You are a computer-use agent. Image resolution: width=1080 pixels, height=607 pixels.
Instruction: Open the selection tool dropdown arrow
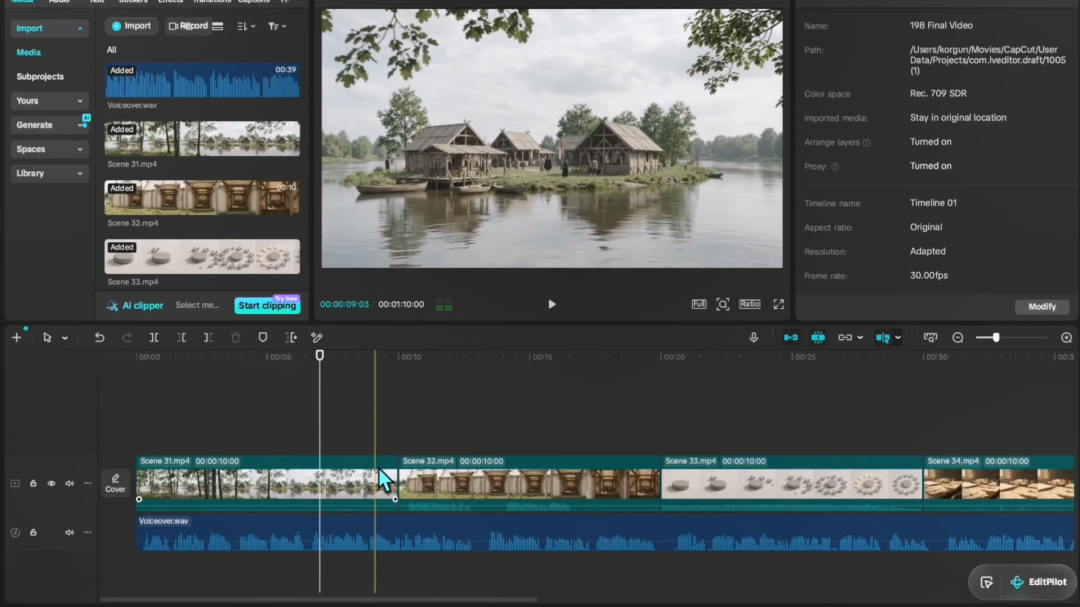point(65,338)
